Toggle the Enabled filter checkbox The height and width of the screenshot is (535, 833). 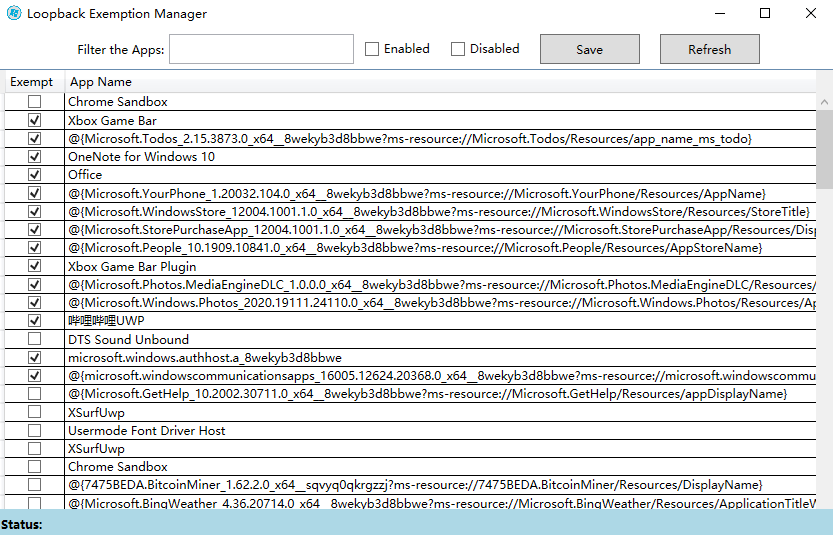pos(372,49)
